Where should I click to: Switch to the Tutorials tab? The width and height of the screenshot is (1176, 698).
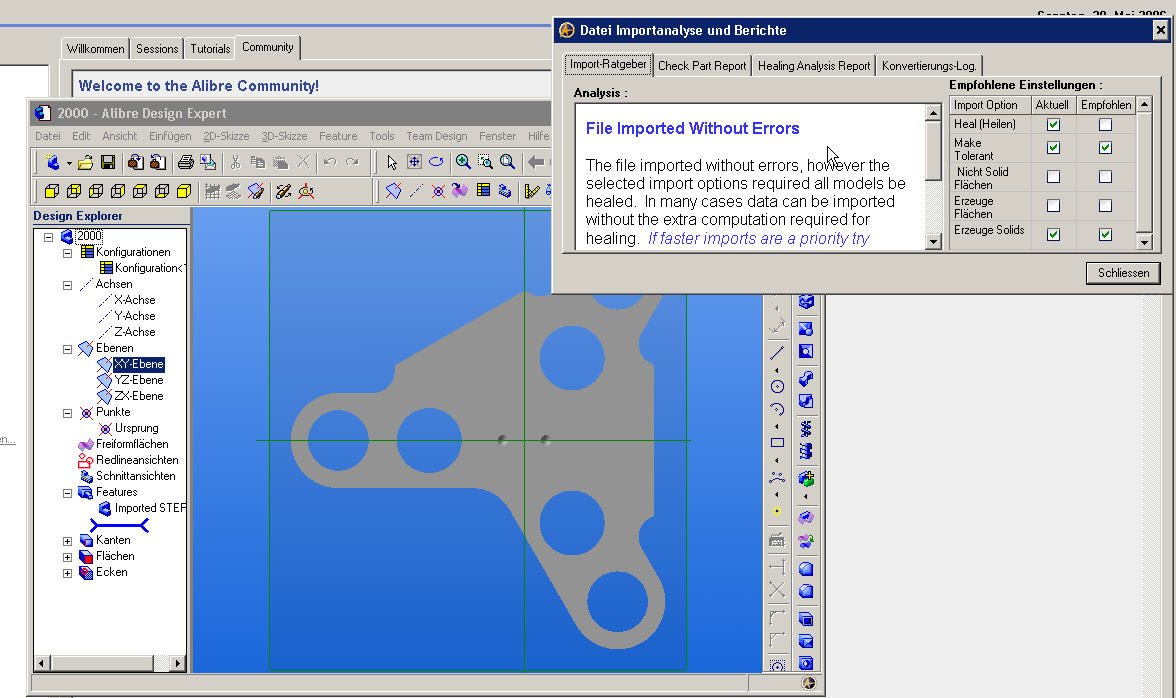point(210,49)
